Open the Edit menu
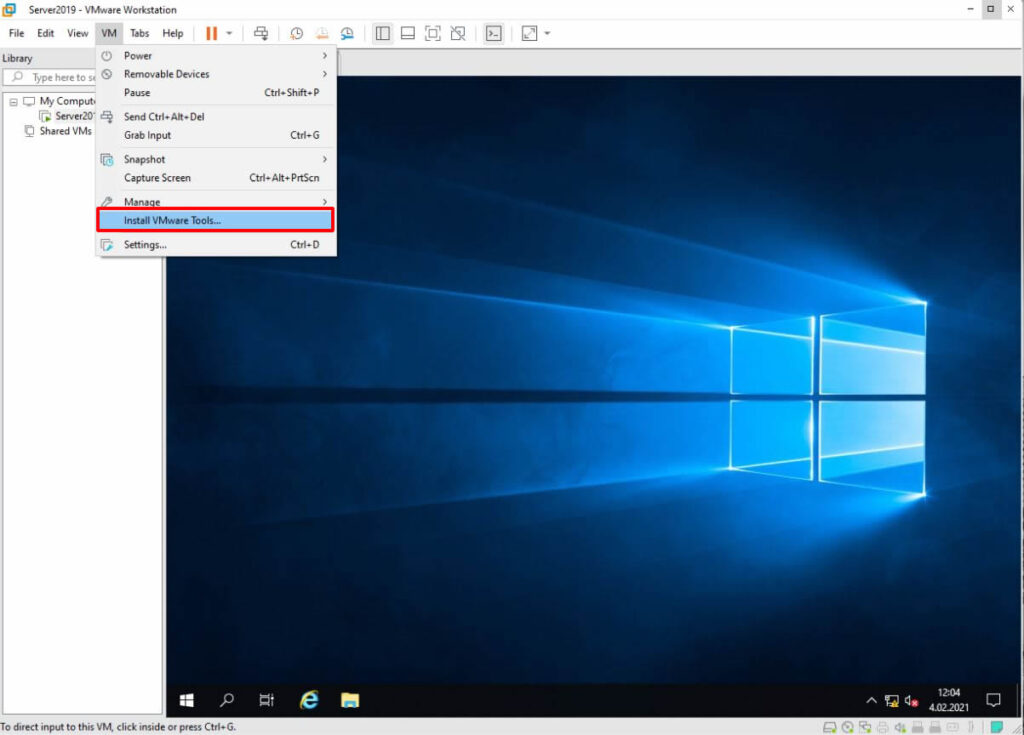 click(x=45, y=33)
